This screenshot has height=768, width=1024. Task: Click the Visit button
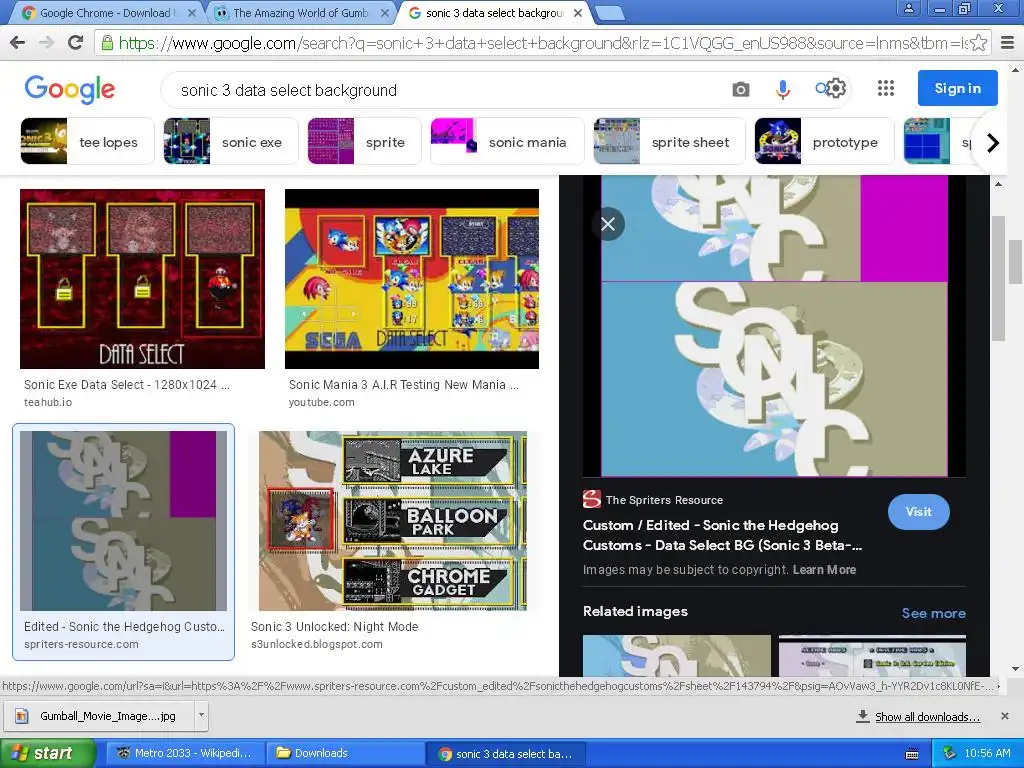(x=918, y=512)
